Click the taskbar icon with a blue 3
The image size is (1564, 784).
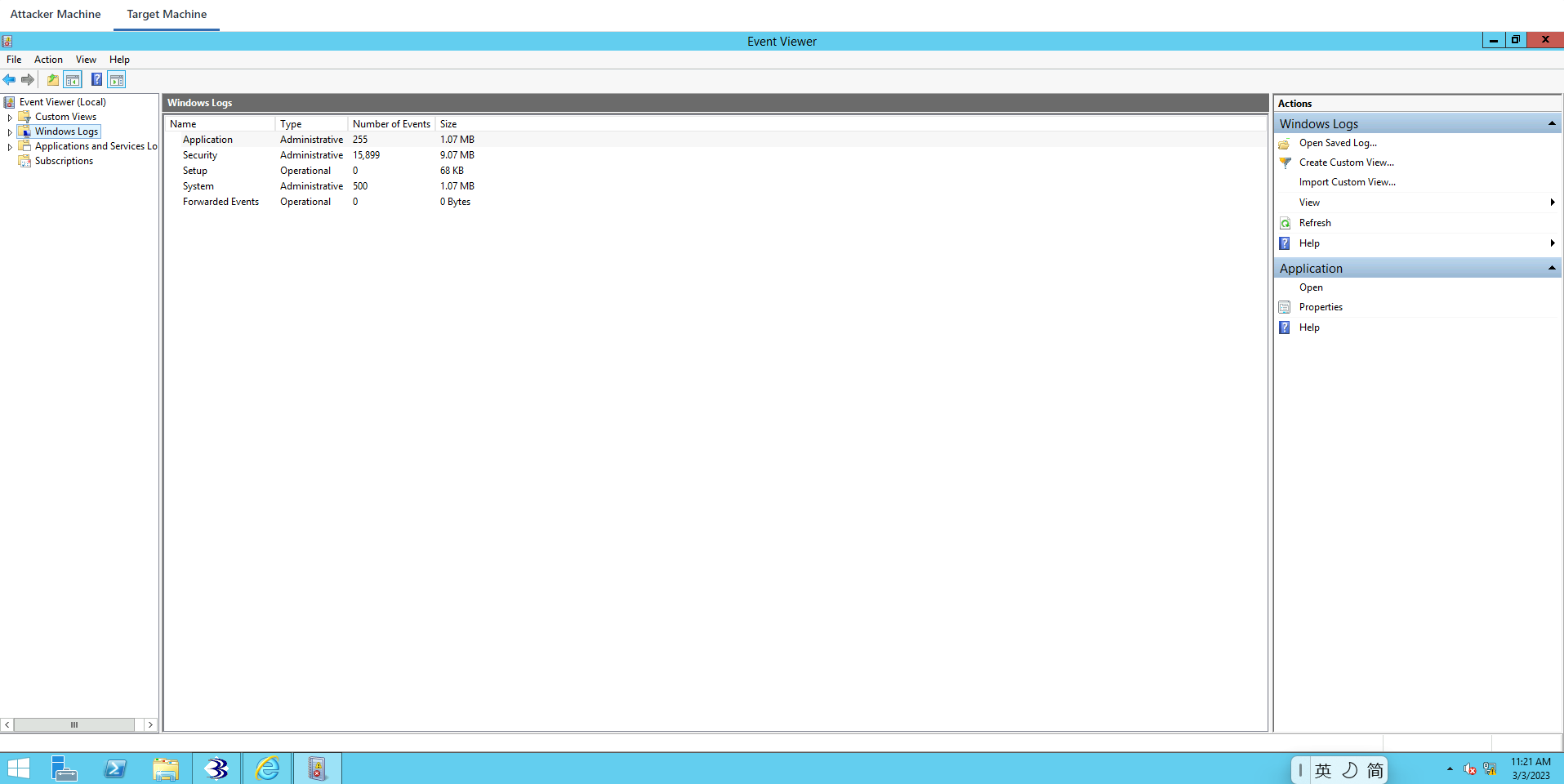pos(216,768)
